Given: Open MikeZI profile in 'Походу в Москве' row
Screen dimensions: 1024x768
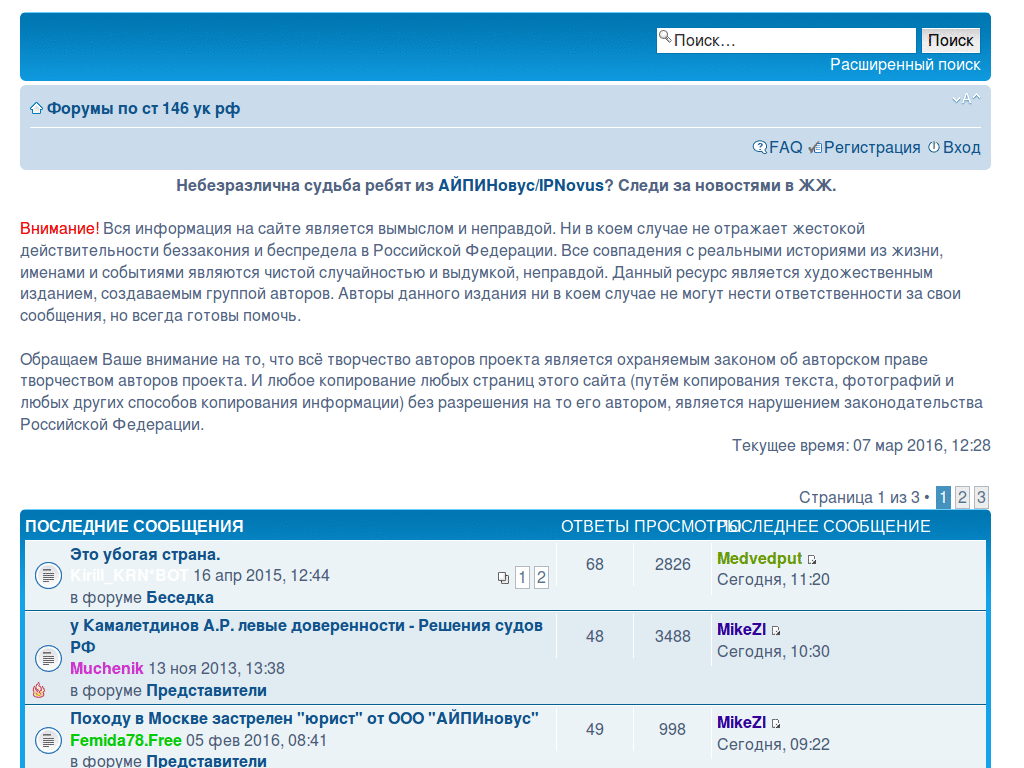Looking at the screenshot, I should (x=741, y=722).
